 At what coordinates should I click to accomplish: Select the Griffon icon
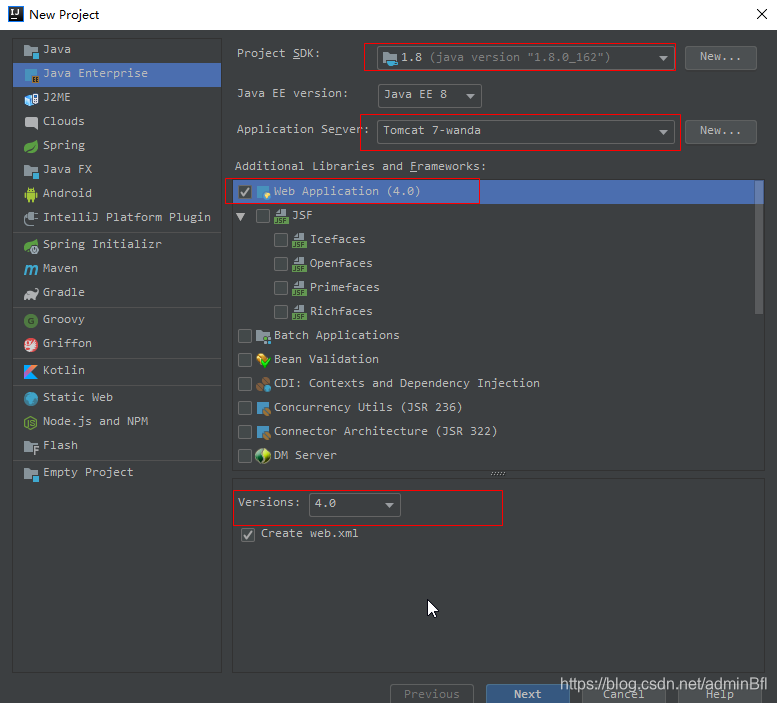tap(31, 344)
